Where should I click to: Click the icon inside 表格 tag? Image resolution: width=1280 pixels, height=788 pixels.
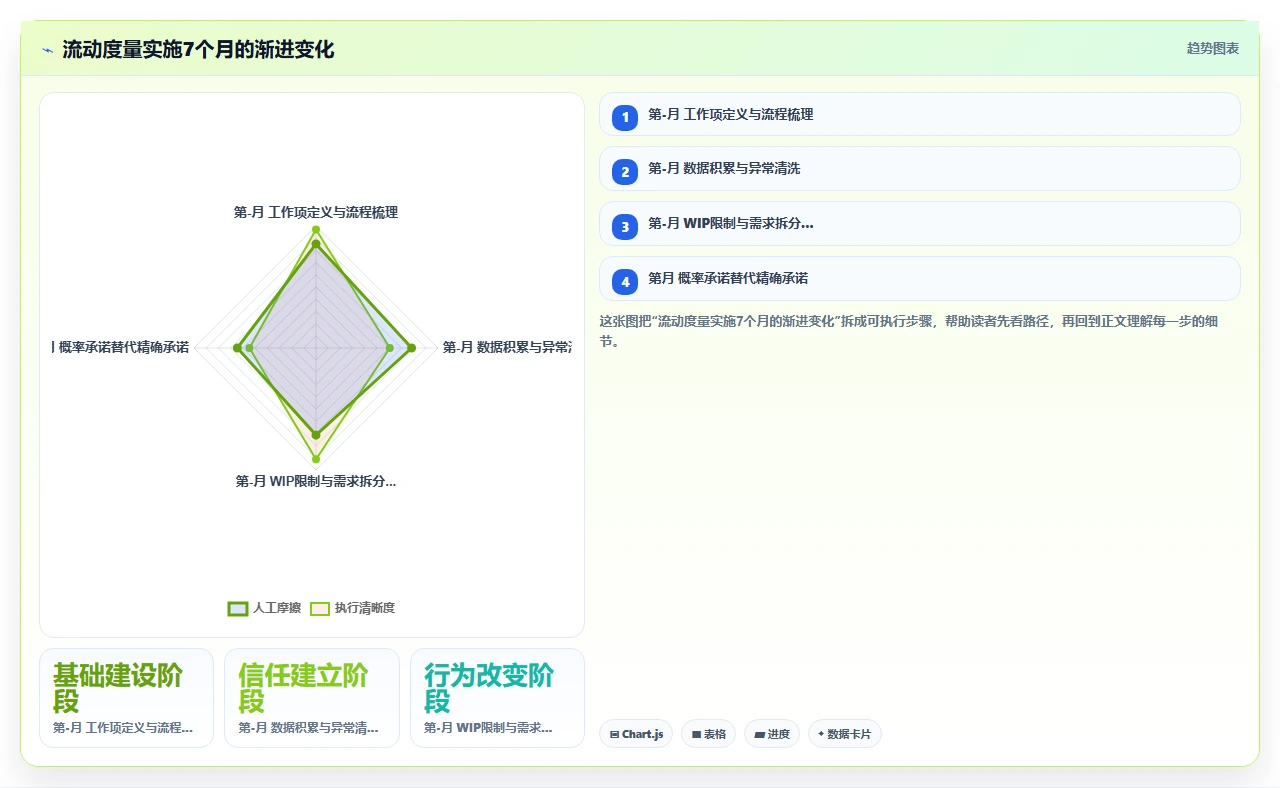tap(696, 734)
